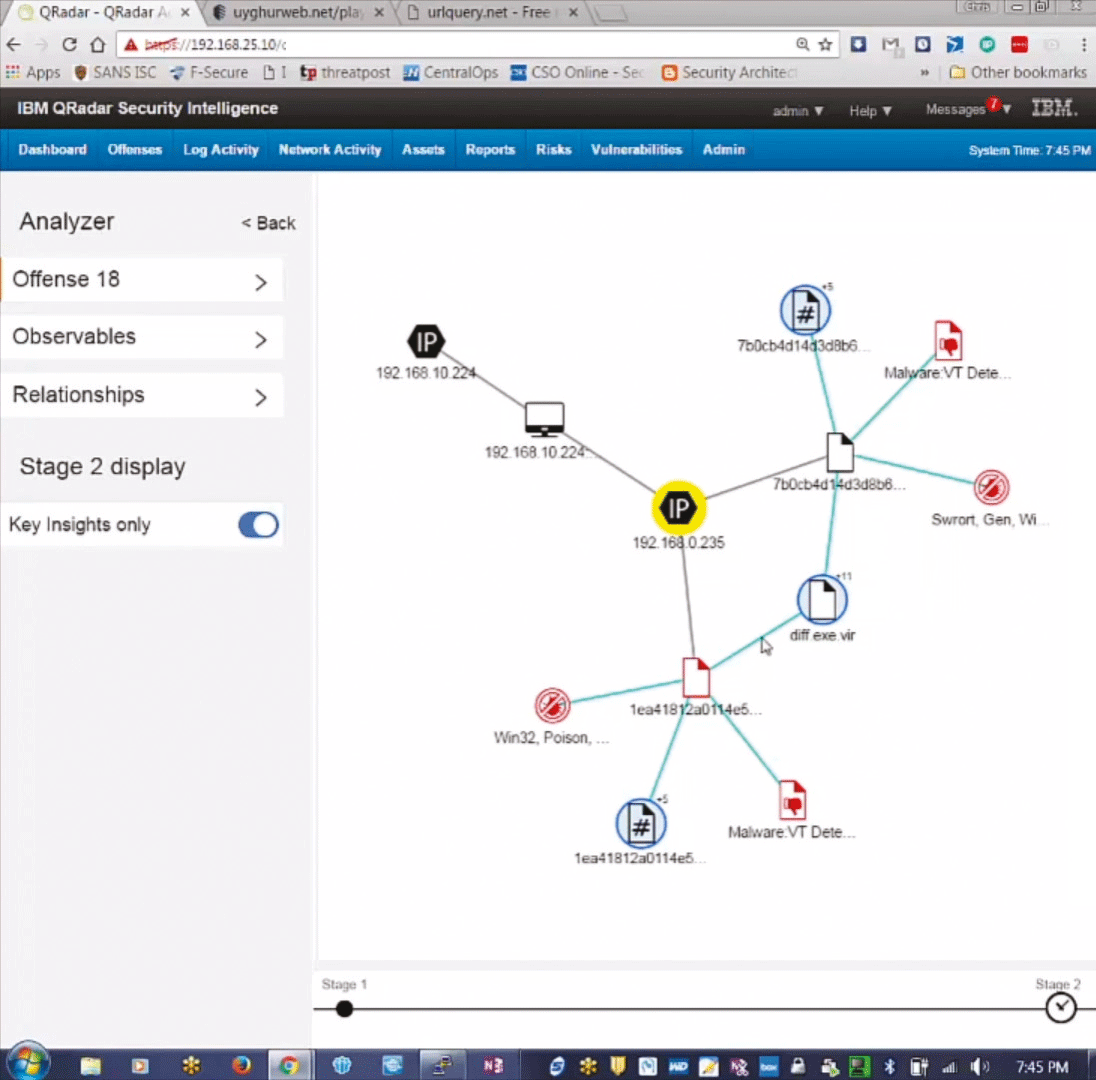Expand the Relationships section

143,396
